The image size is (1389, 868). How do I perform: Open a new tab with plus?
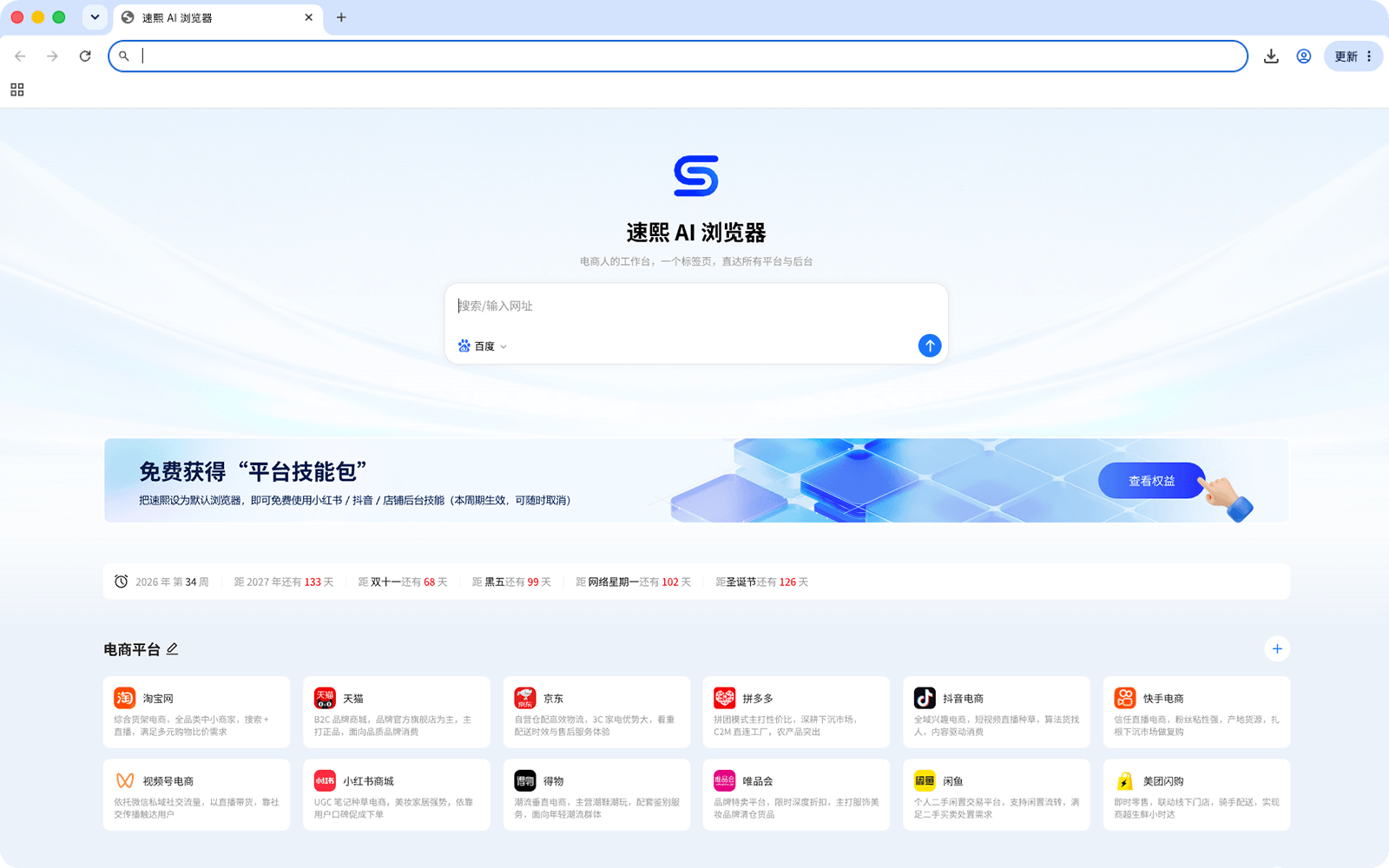click(x=341, y=17)
